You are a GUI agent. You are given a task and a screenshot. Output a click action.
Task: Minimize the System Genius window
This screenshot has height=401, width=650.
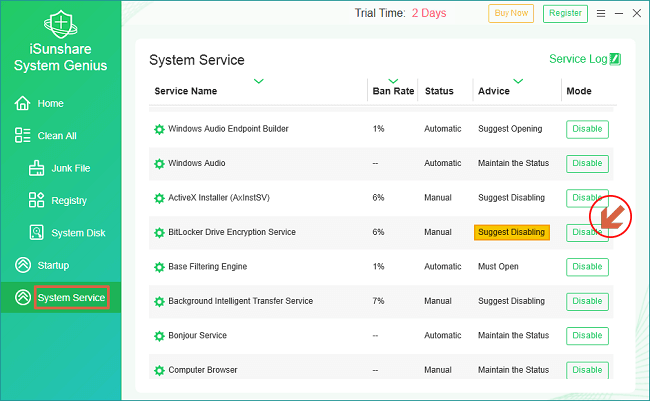[x=619, y=14]
